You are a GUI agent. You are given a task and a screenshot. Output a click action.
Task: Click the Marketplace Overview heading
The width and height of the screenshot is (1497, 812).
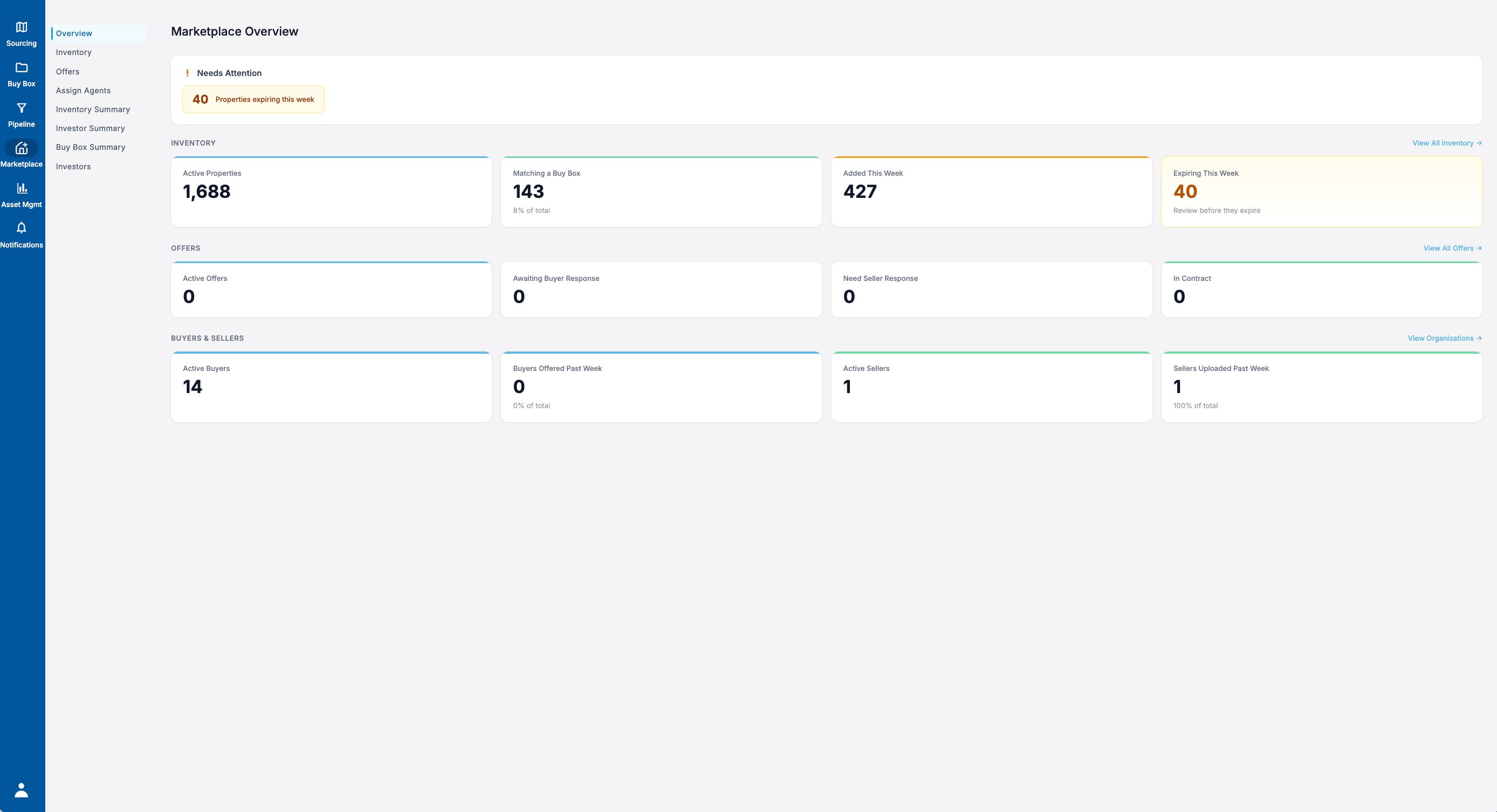click(x=234, y=31)
